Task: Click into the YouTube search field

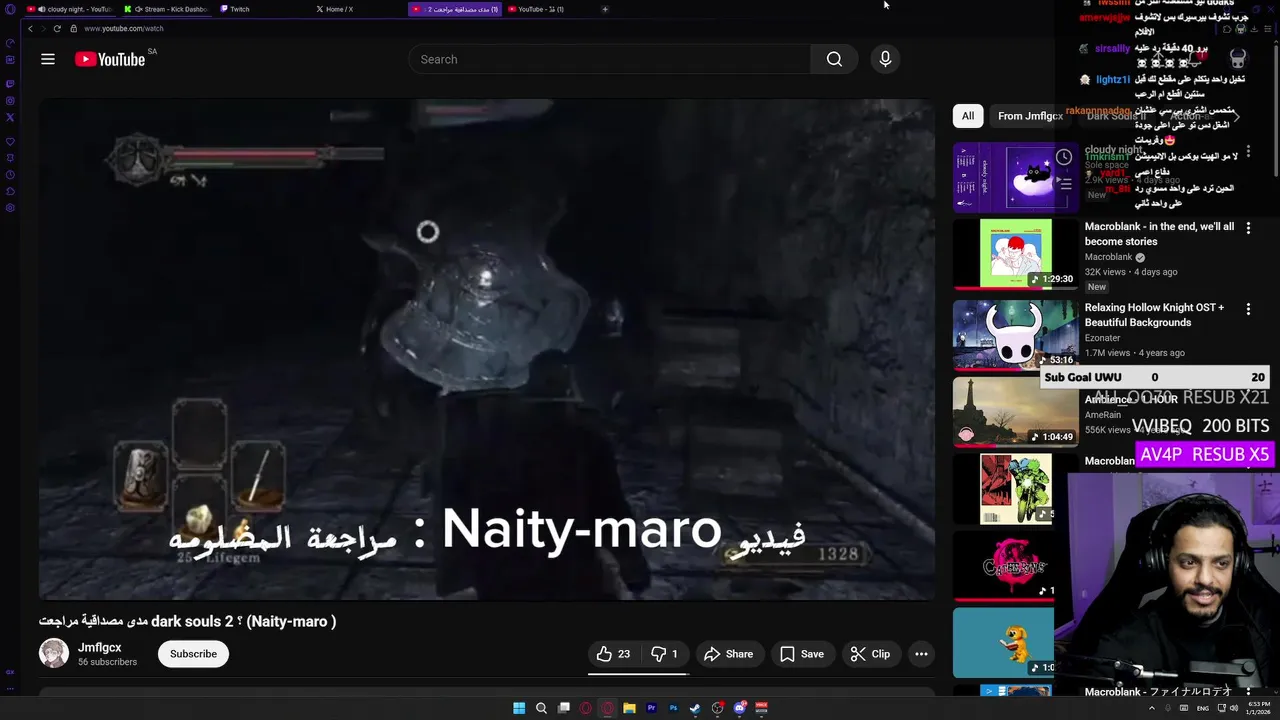Action: tap(609, 59)
